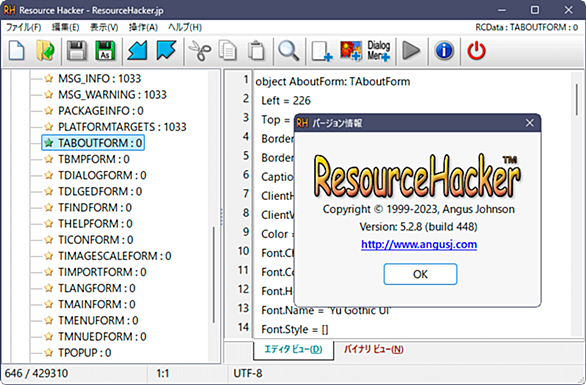Open the 操作(A) menu
The image size is (586, 385).
click(x=143, y=27)
